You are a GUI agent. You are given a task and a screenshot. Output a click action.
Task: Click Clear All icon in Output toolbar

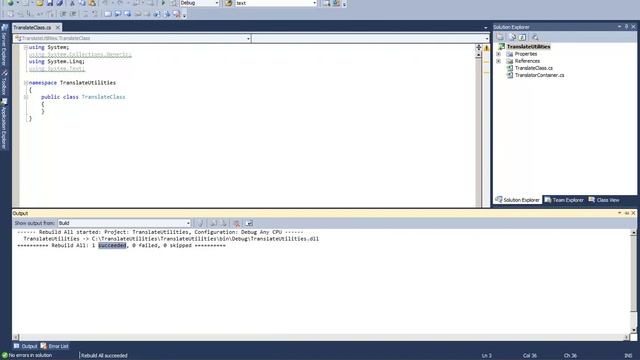click(x=236, y=223)
